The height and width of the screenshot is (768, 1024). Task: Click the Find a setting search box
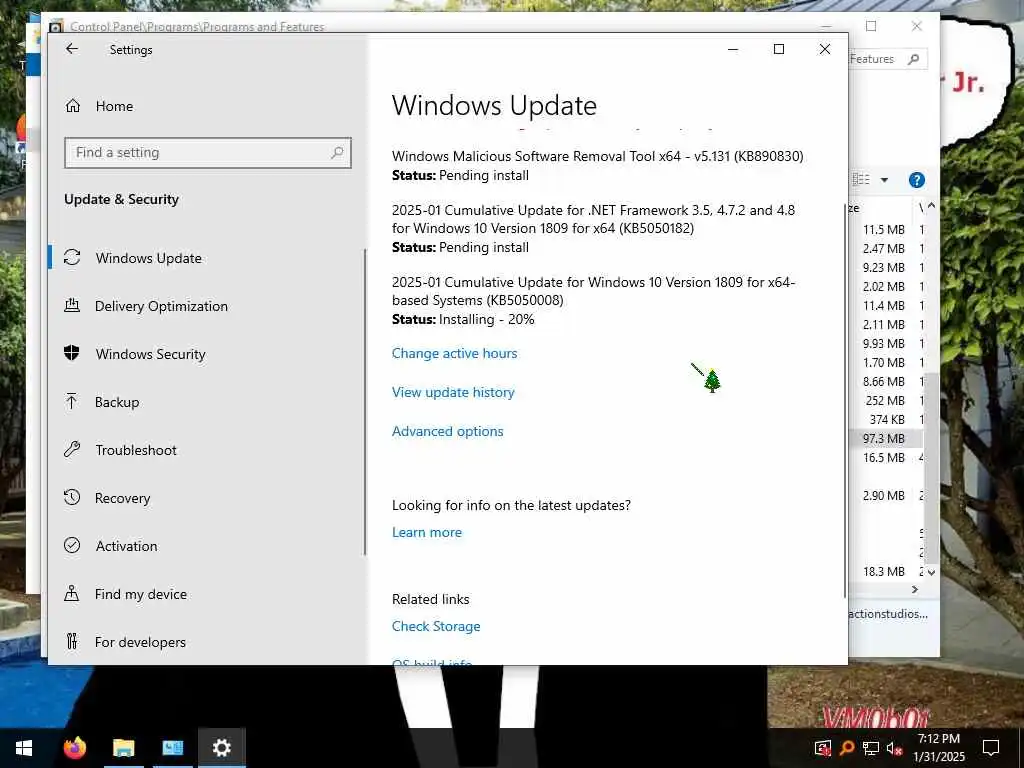[x=208, y=153]
